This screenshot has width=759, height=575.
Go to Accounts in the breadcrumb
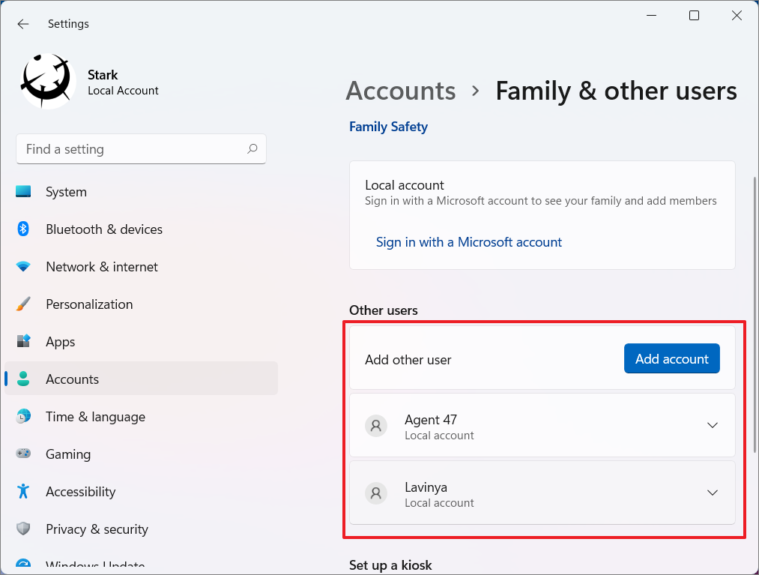pos(401,91)
